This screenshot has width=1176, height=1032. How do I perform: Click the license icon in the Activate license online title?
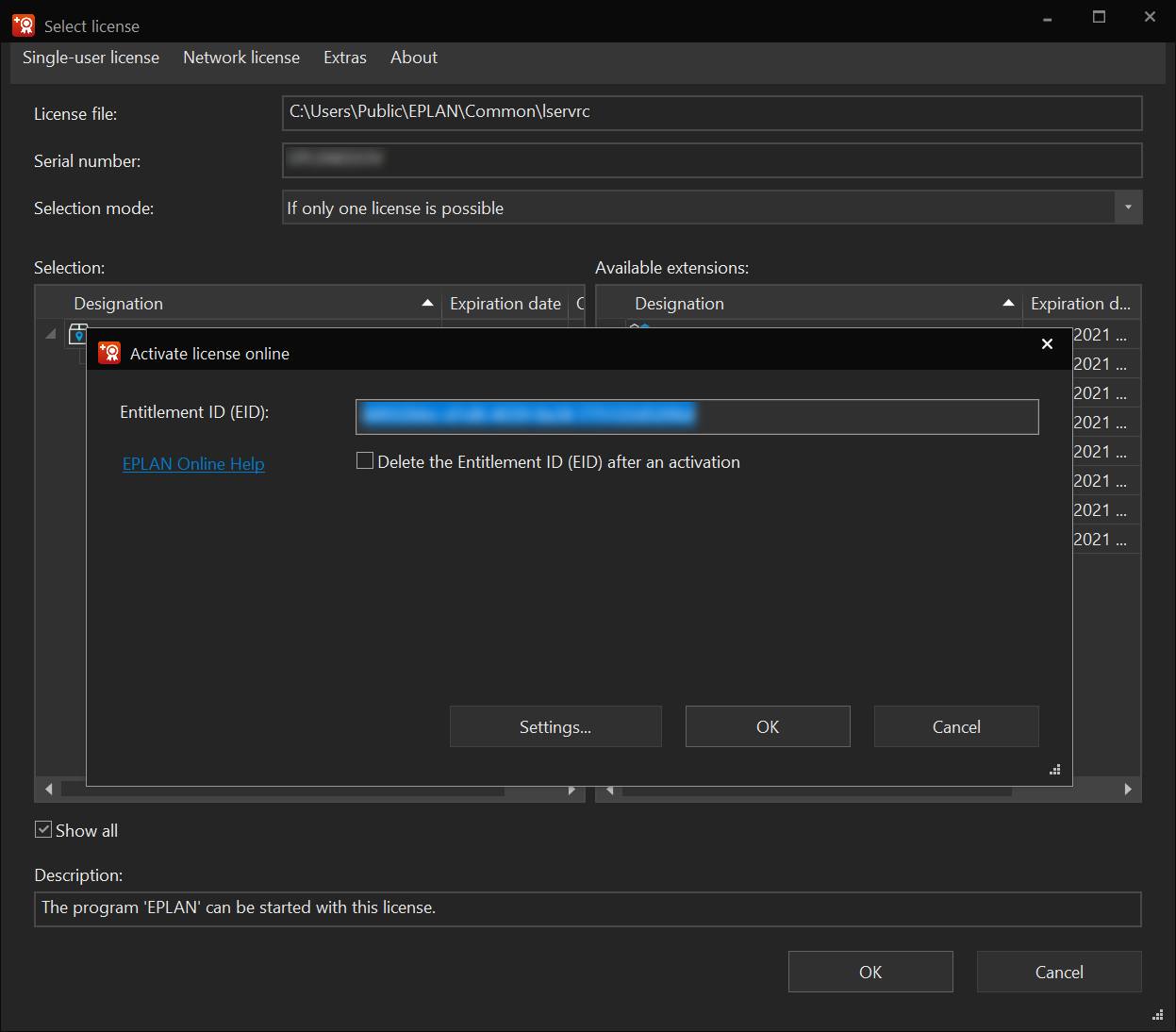pos(109,353)
